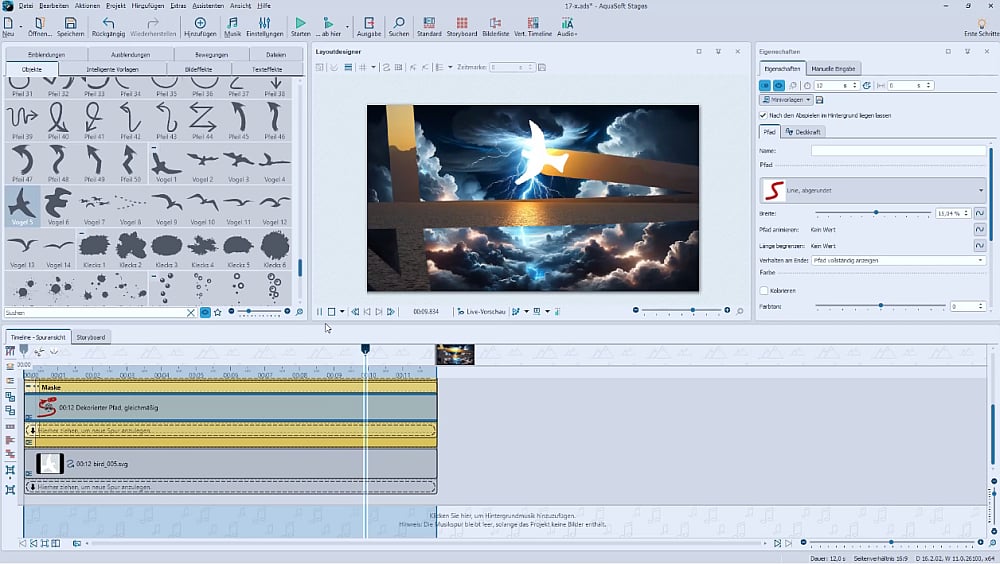Open the Extras menu

click(x=178, y=5)
